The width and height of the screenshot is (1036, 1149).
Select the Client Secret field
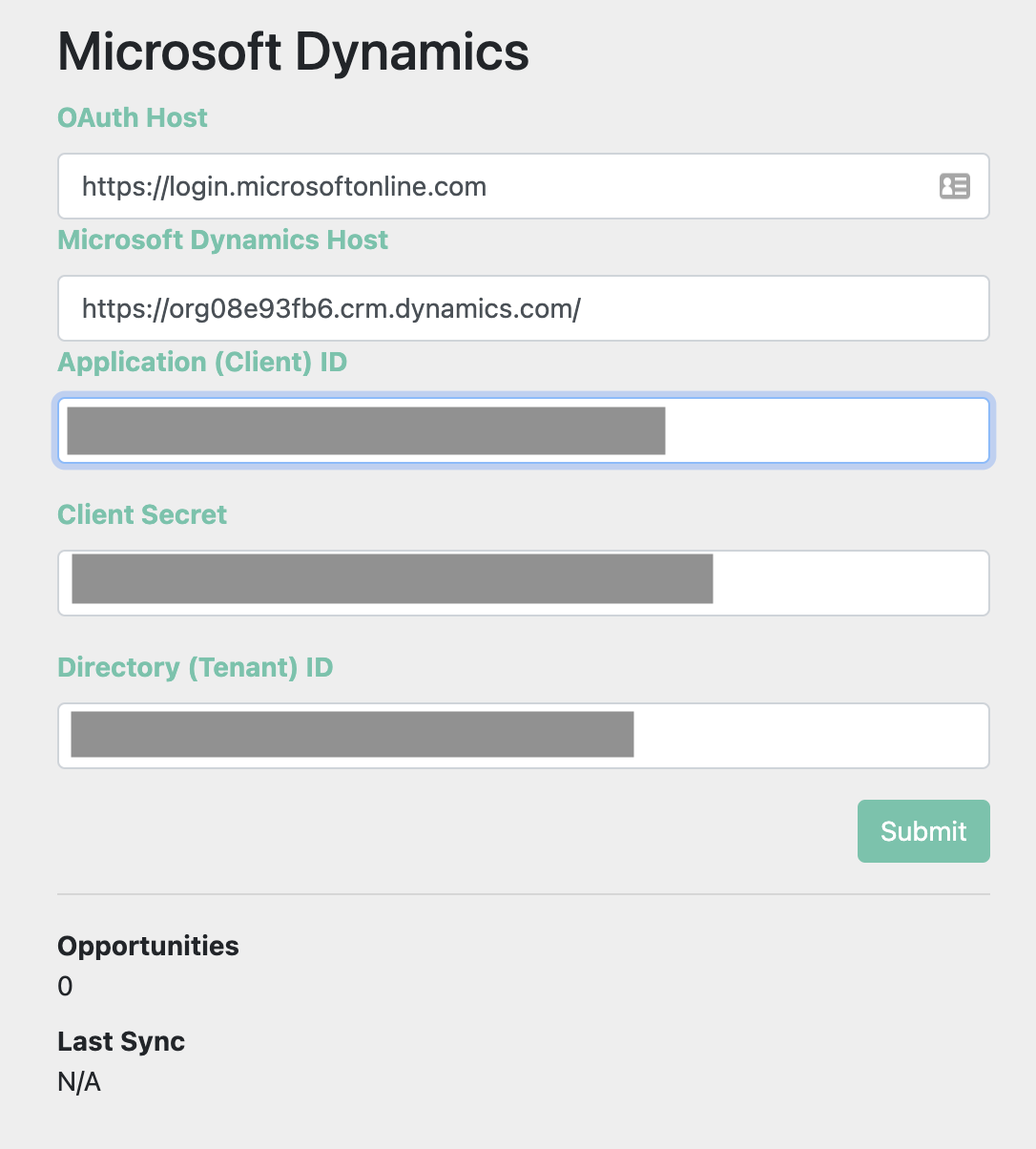point(524,583)
